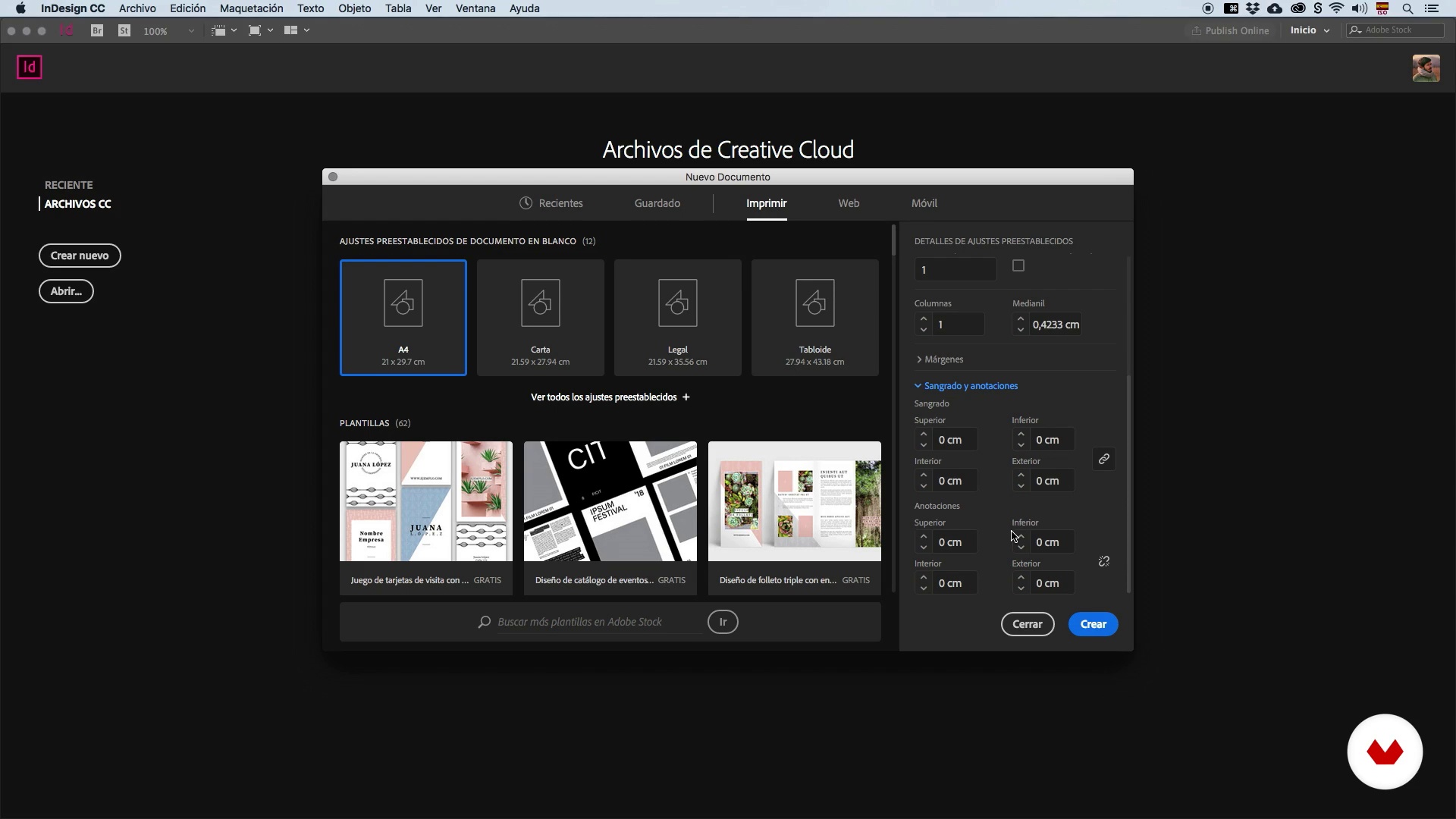Decrease Sangrado Exterior stepper
Screen dimensions: 1456x819
[x=1021, y=486]
